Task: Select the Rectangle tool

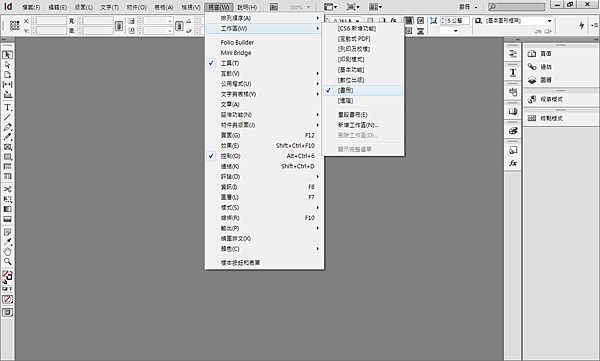Action: [x=7, y=157]
